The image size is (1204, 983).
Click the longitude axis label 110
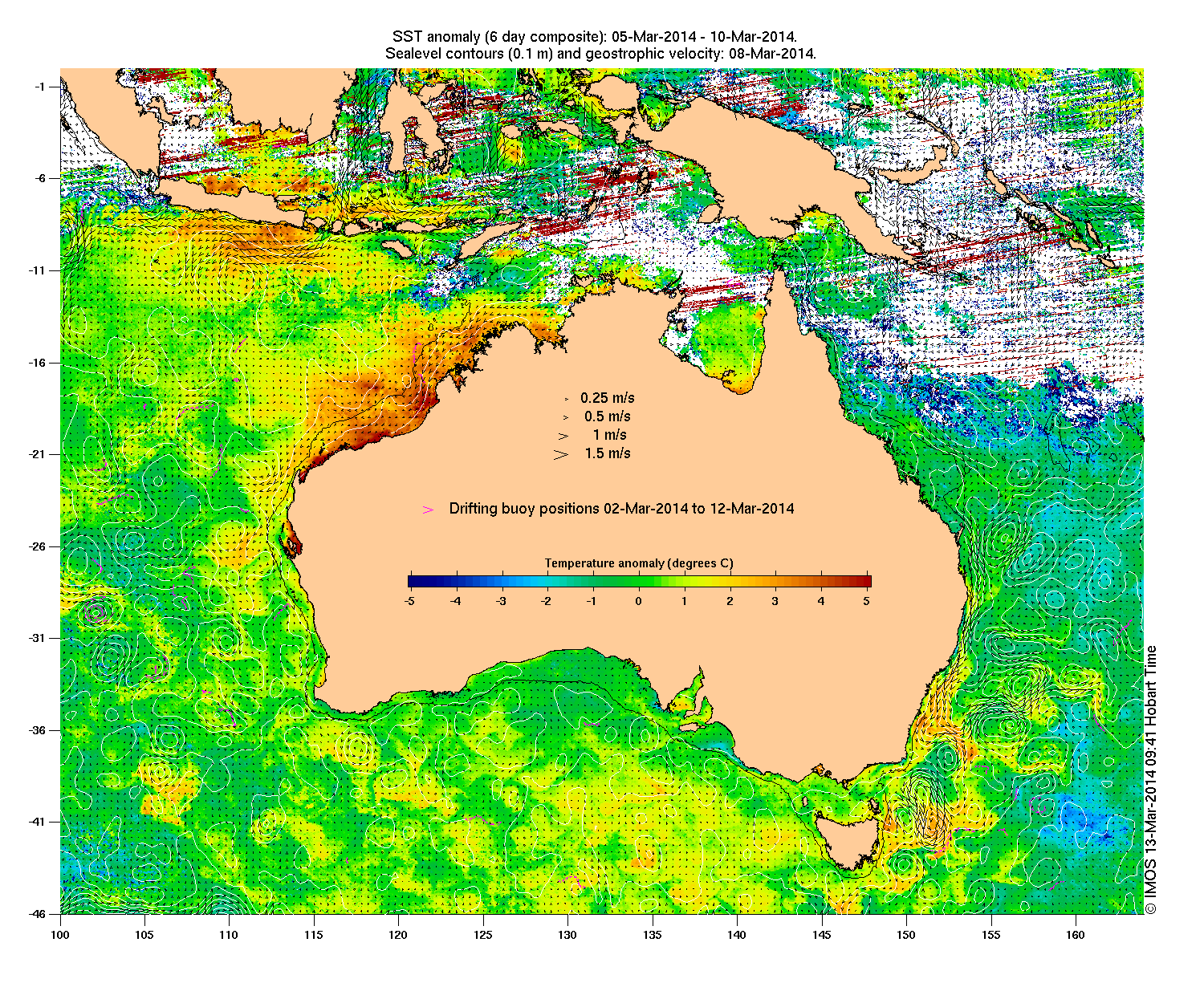(229, 935)
